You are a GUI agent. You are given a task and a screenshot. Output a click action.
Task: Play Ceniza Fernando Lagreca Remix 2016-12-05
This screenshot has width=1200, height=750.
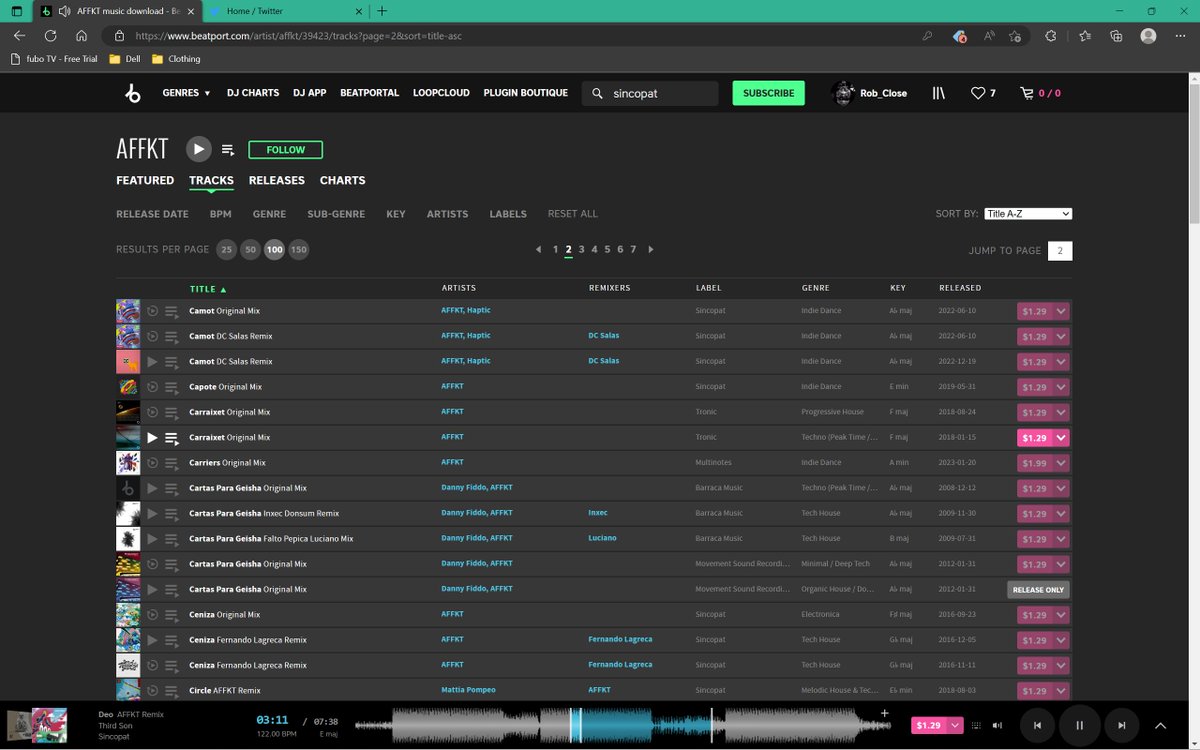click(x=152, y=640)
